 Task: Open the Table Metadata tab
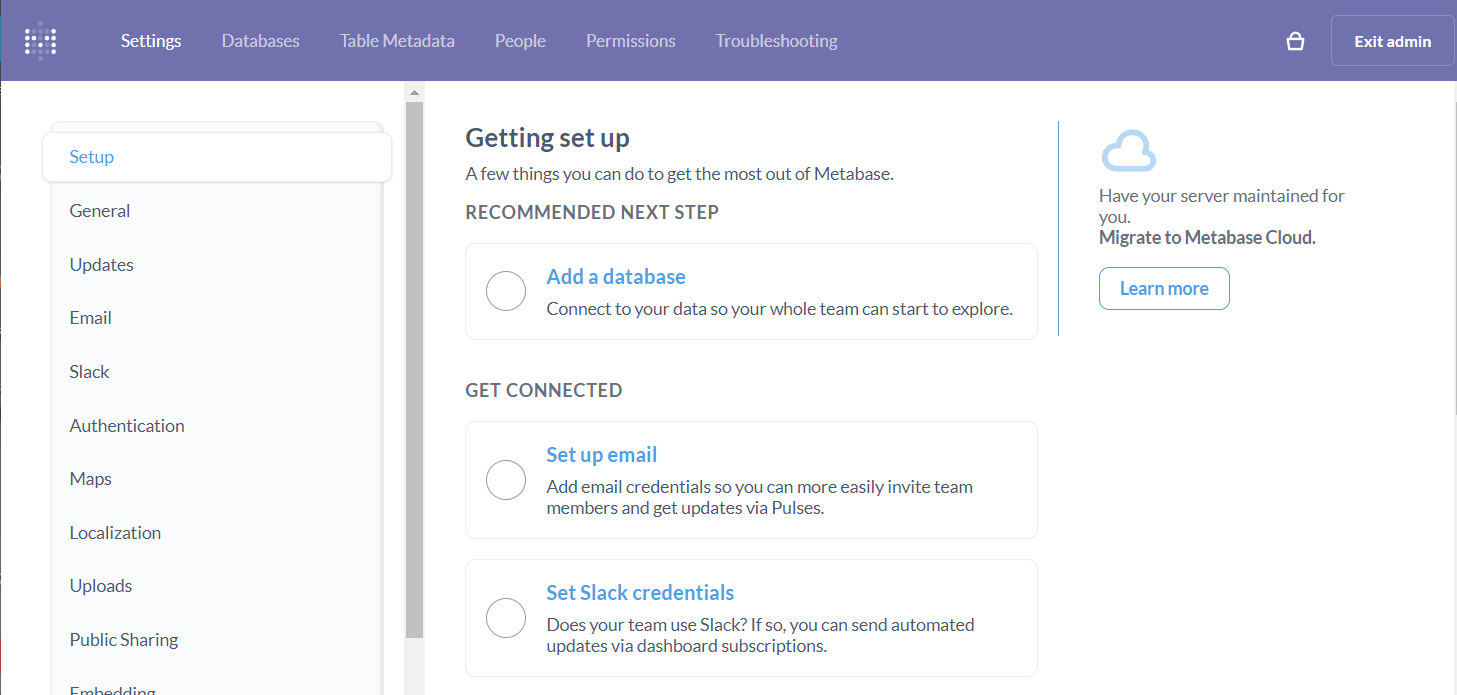[397, 41]
